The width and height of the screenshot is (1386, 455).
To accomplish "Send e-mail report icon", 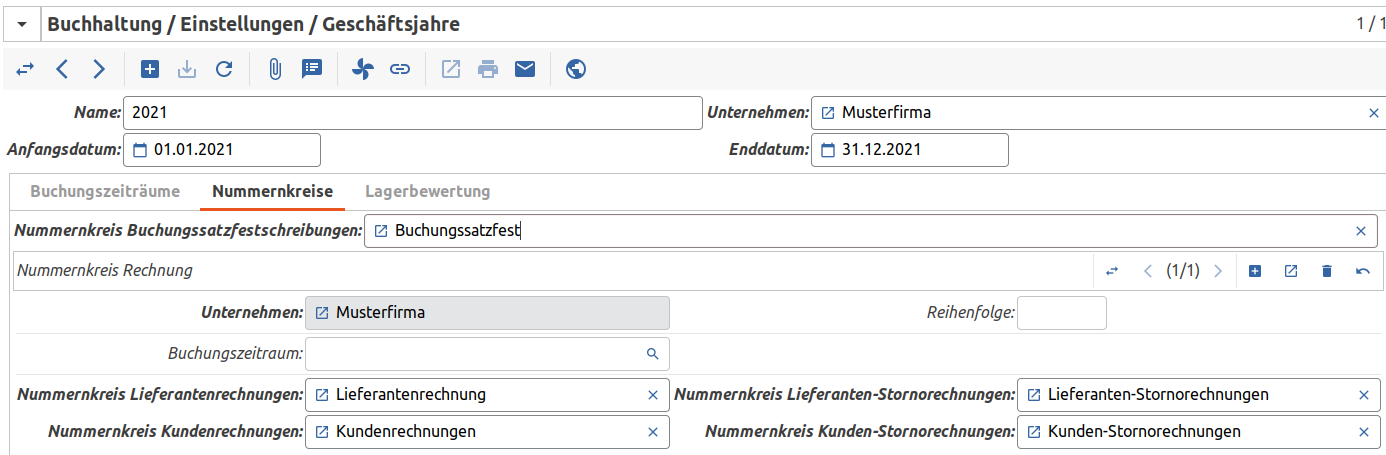I will [x=525, y=69].
